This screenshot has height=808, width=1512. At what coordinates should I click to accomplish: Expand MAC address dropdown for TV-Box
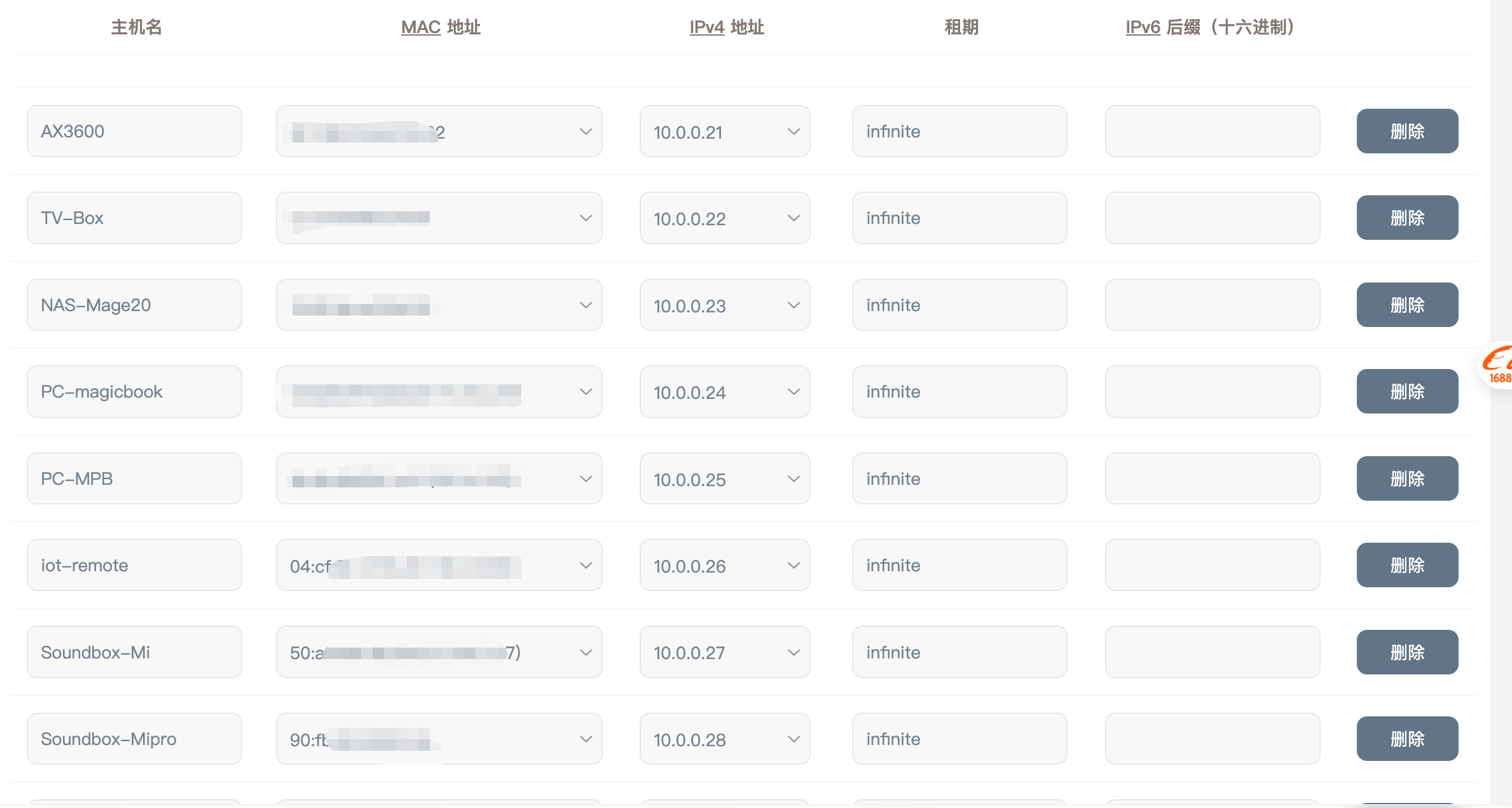click(439, 218)
